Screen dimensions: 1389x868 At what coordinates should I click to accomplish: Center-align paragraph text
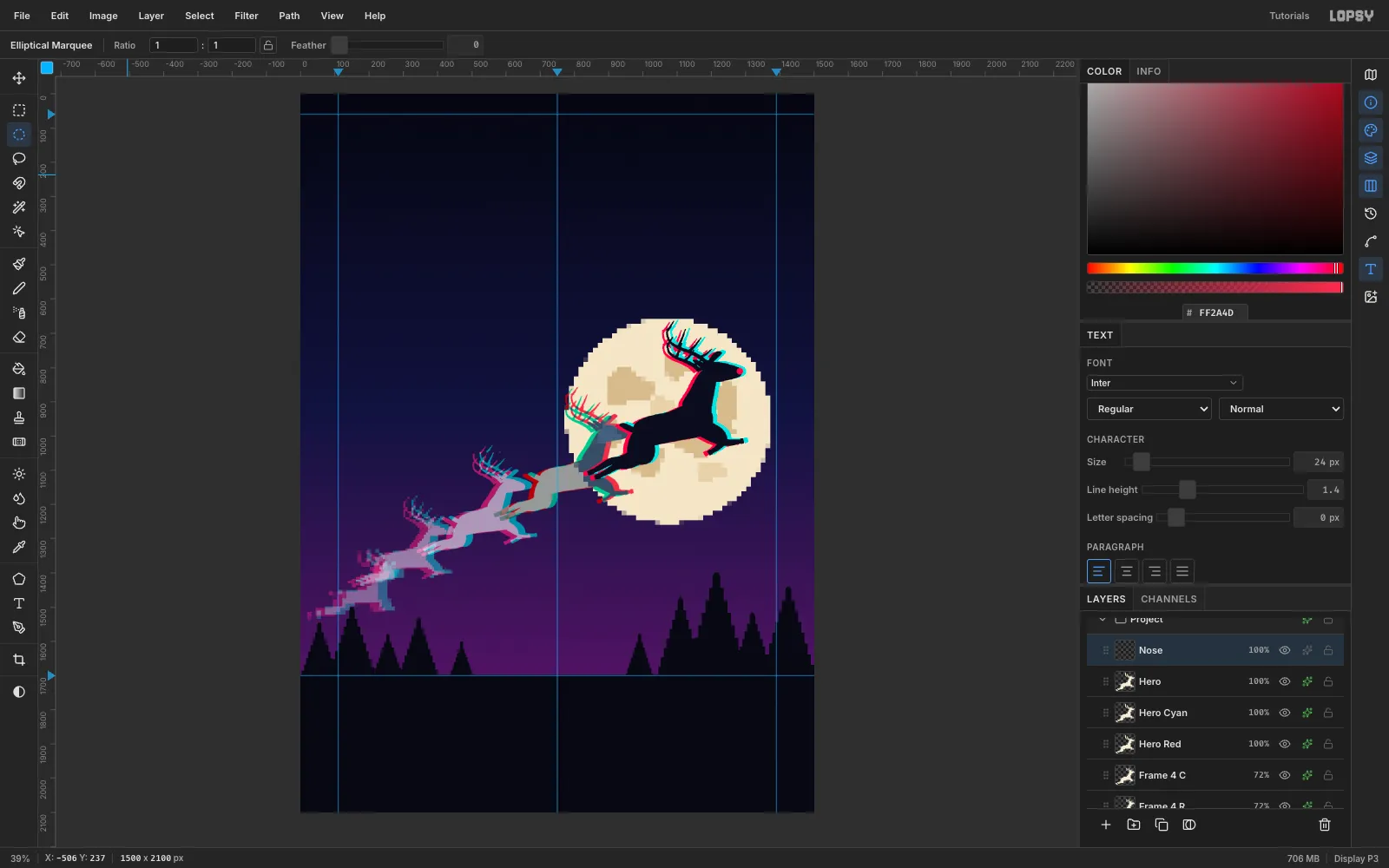(1126, 571)
